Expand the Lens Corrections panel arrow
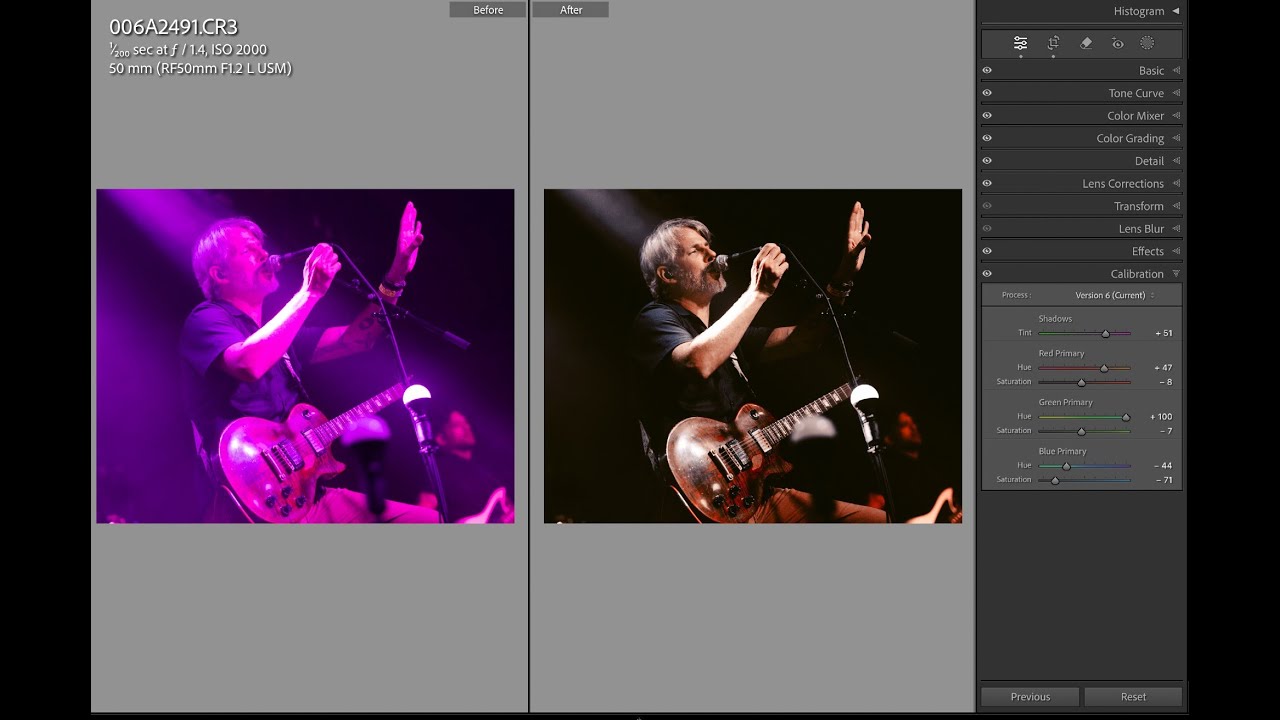This screenshot has width=1280, height=720. coord(1176,184)
